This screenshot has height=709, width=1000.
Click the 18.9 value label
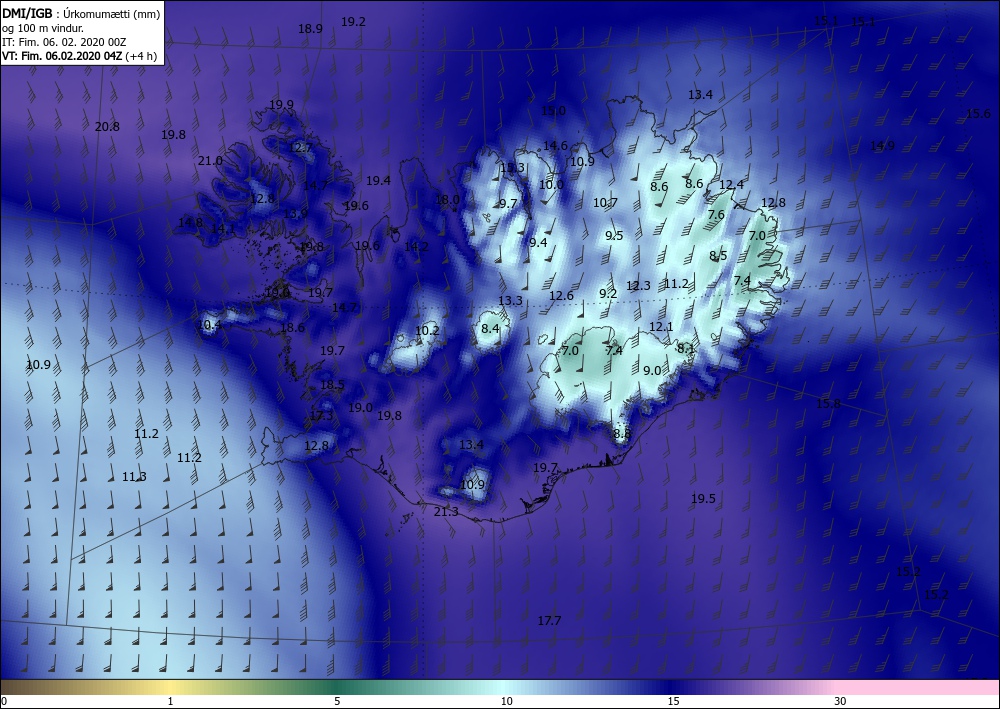(311, 28)
